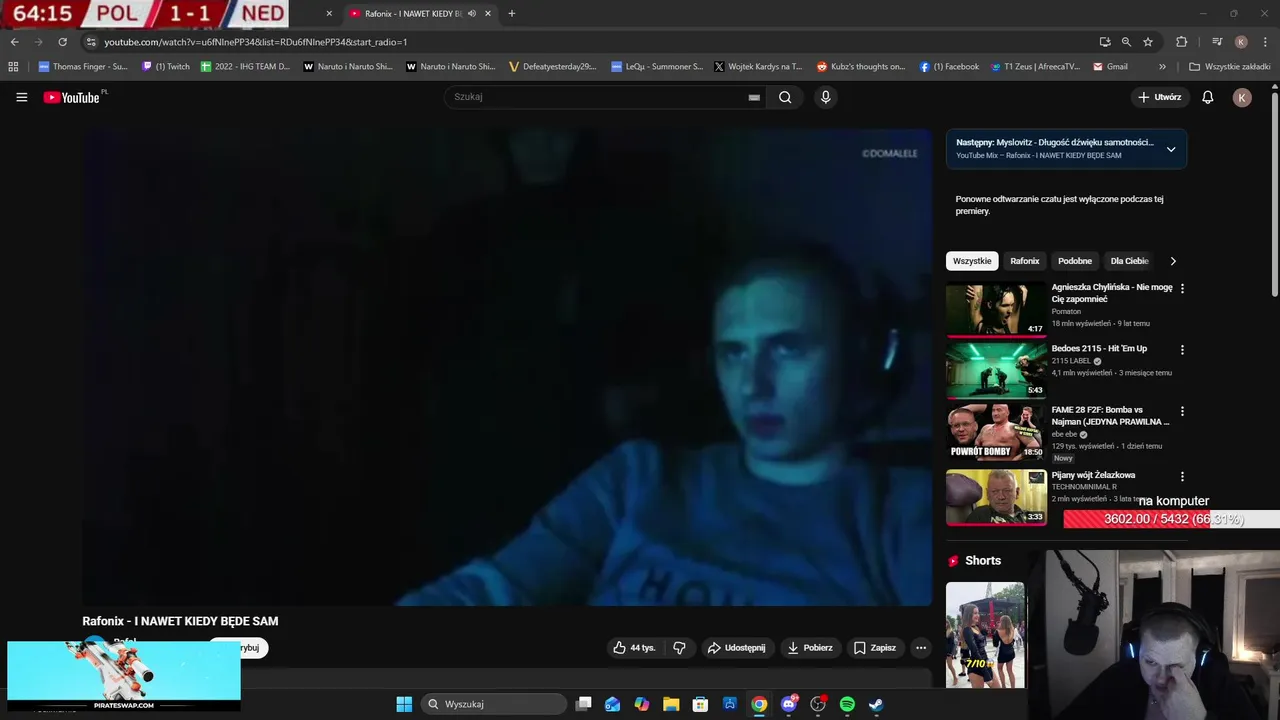This screenshot has width=1280, height=720.
Task: Open the Utwórz create menu
Action: [x=1160, y=97]
